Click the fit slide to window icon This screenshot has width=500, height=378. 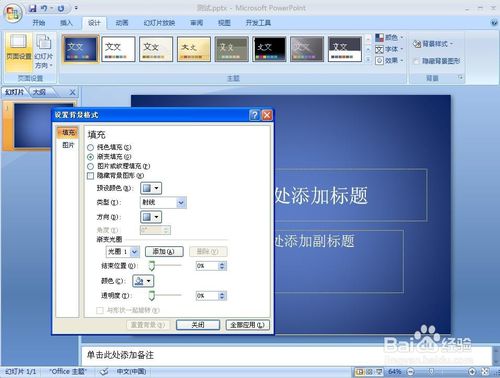click(x=486, y=371)
